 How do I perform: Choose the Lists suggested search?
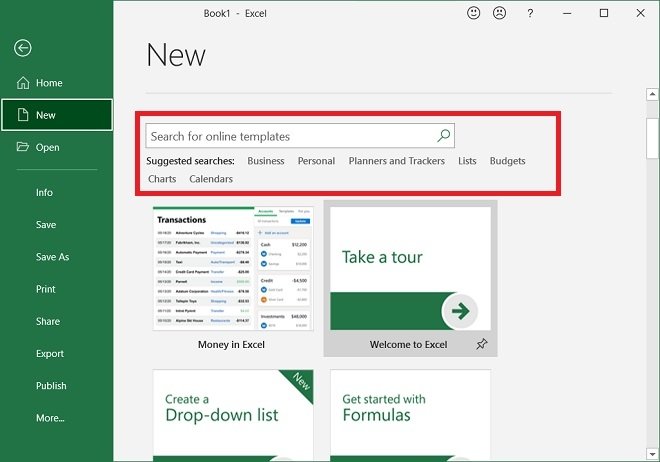[467, 161]
